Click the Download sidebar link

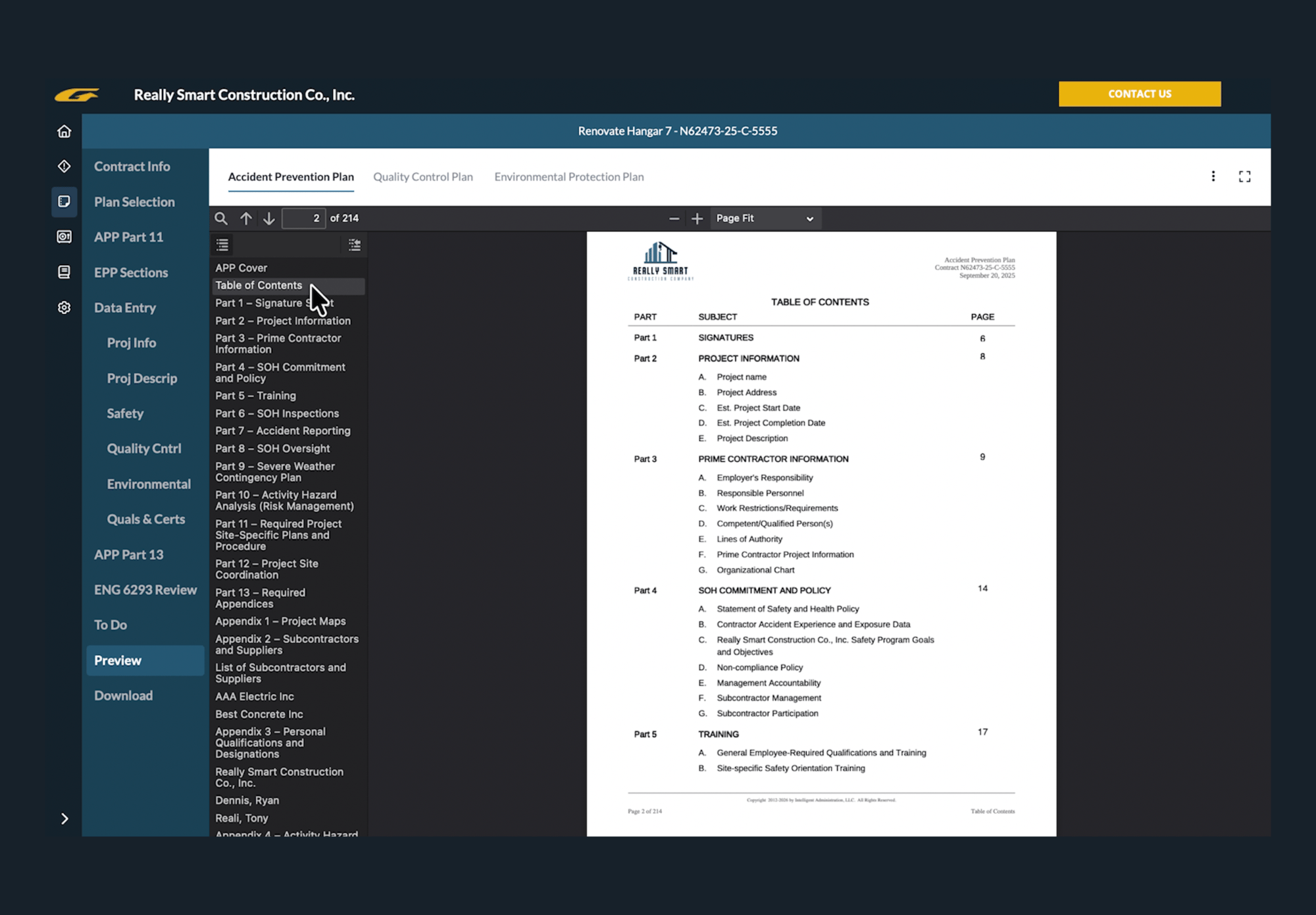tap(123, 696)
